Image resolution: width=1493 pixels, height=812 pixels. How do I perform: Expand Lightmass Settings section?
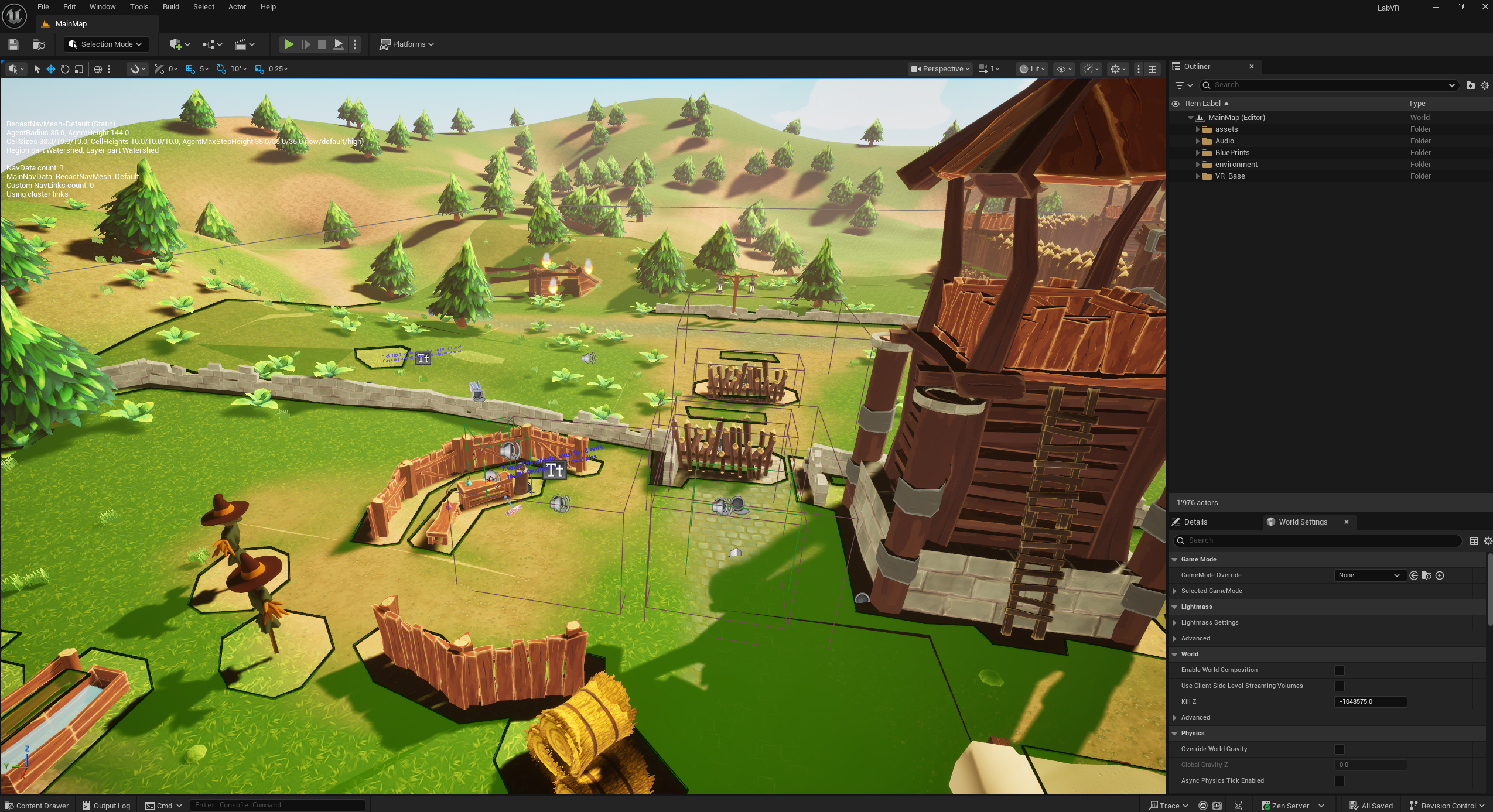coord(1174,623)
